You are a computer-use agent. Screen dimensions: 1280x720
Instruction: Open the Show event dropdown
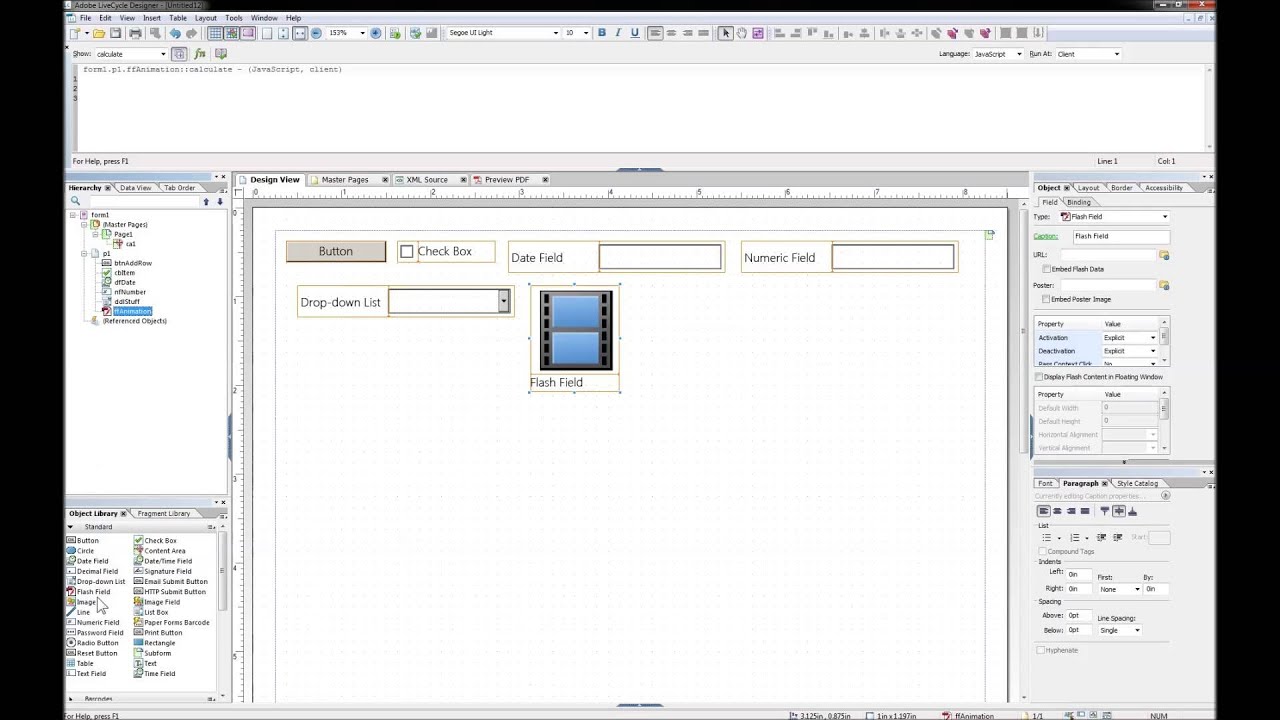[162, 54]
